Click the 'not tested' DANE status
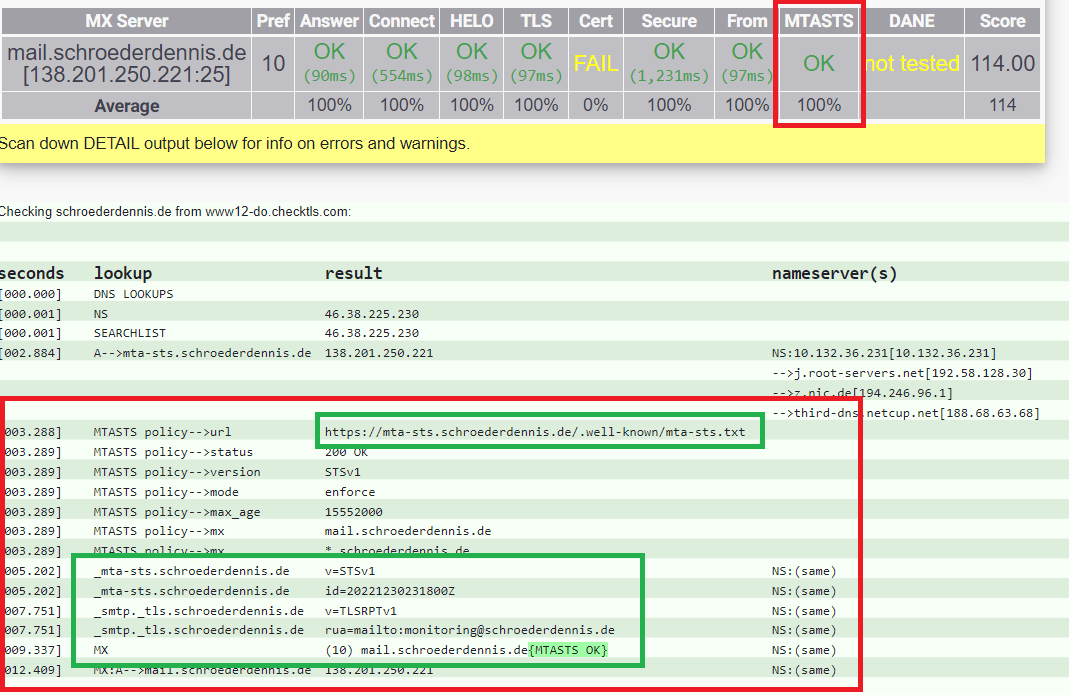Viewport: 1069px width, 695px height. pyautogui.click(x=912, y=62)
